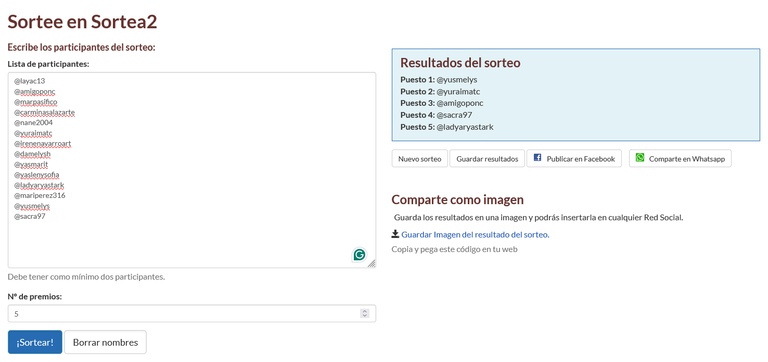Grab the textarea resize handle corner
Image resolution: width=768 pixels, height=362 pixels.
tap(372, 264)
